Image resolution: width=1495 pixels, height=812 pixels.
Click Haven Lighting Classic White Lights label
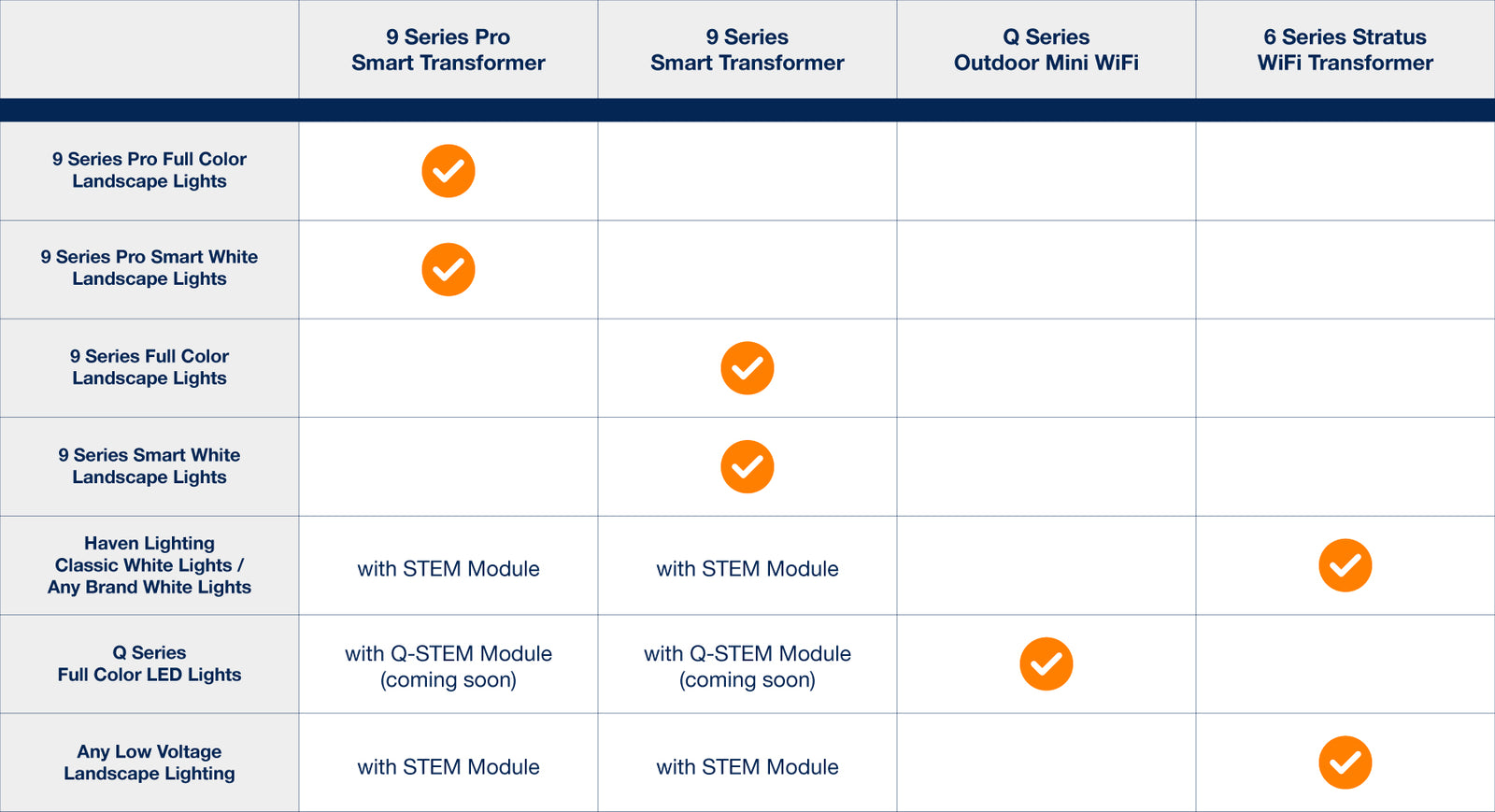149,565
